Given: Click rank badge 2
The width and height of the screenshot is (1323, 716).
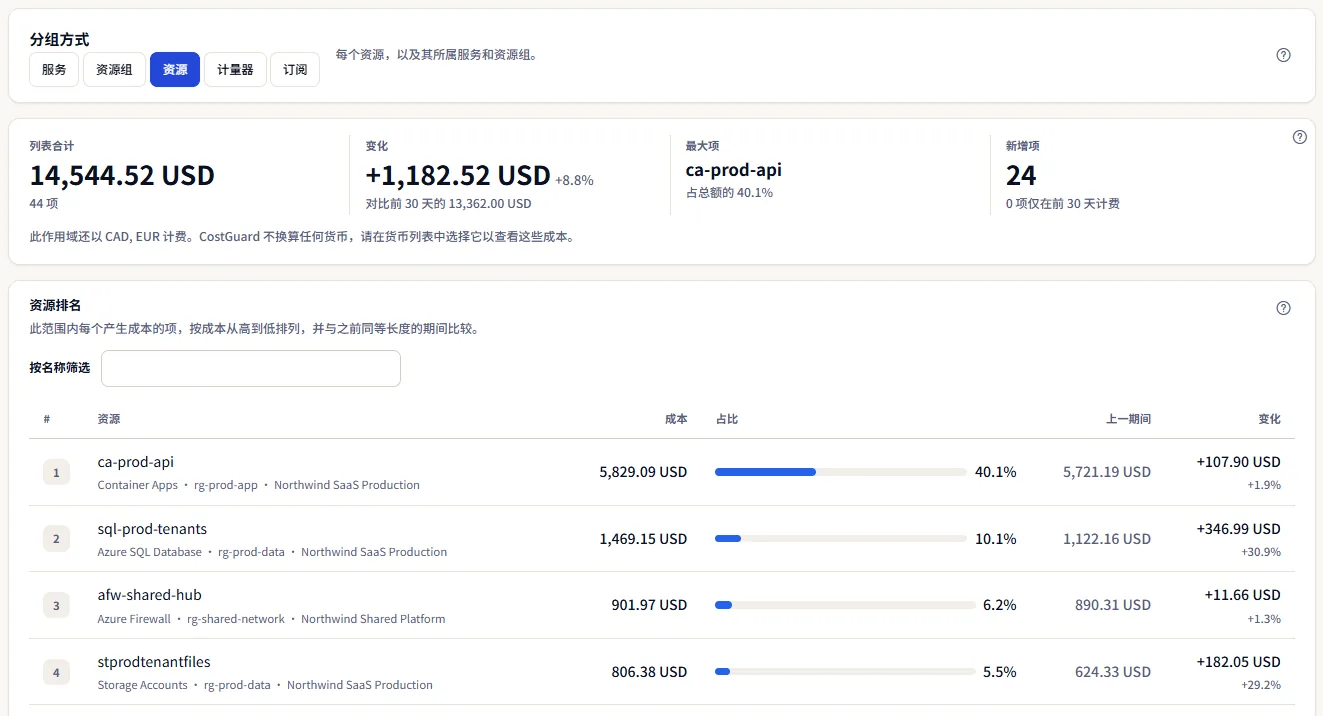Looking at the screenshot, I should 56,539.
